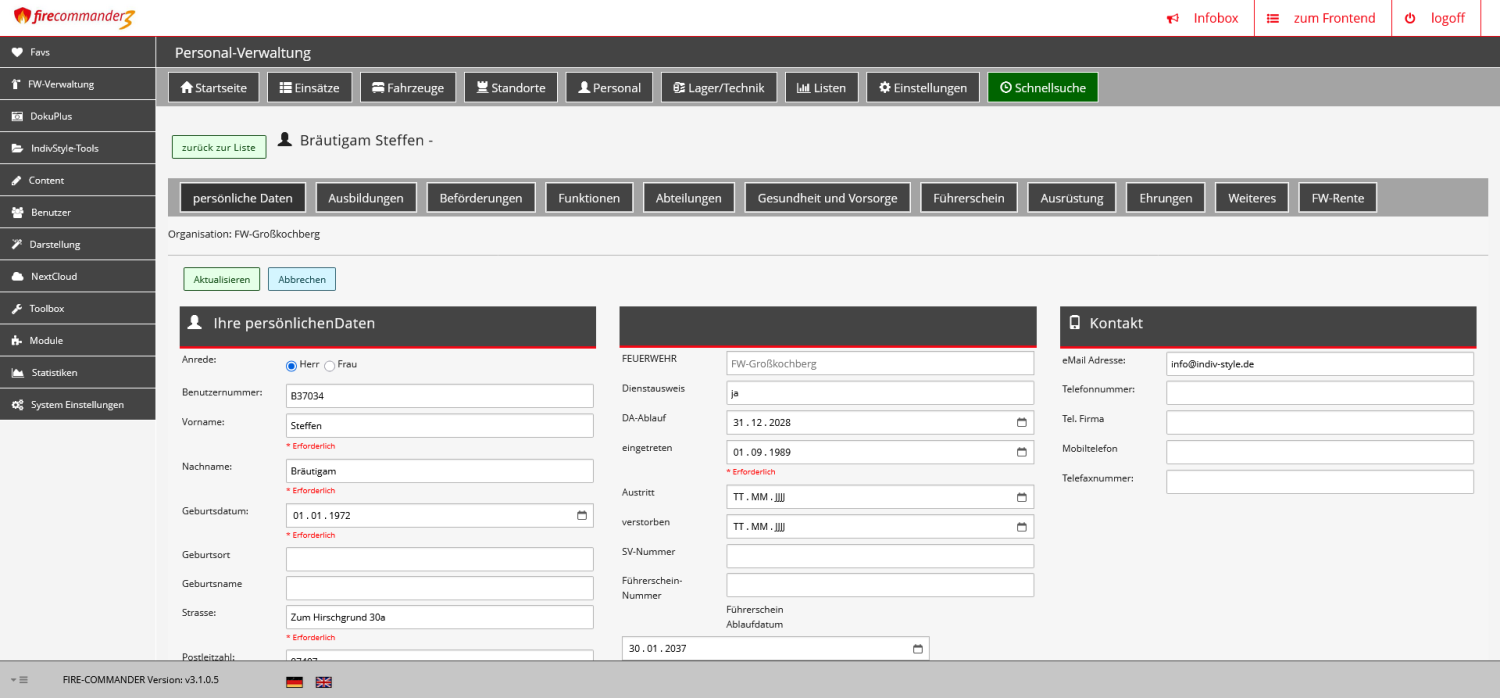Image resolution: width=1500 pixels, height=698 pixels.
Task: Open calendar picker for Geburtsdatum
Action: click(582, 516)
